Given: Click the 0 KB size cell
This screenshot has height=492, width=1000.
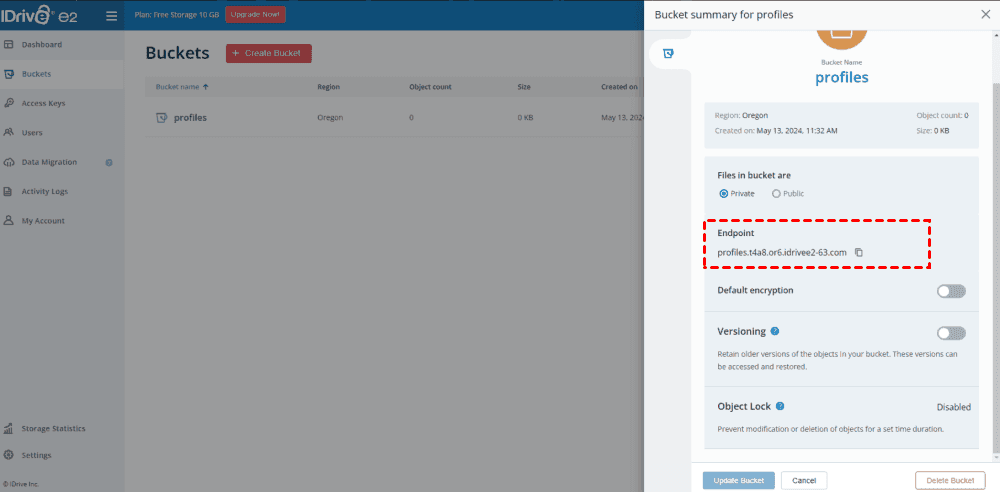Looking at the screenshot, I should click(x=526, y=118).
